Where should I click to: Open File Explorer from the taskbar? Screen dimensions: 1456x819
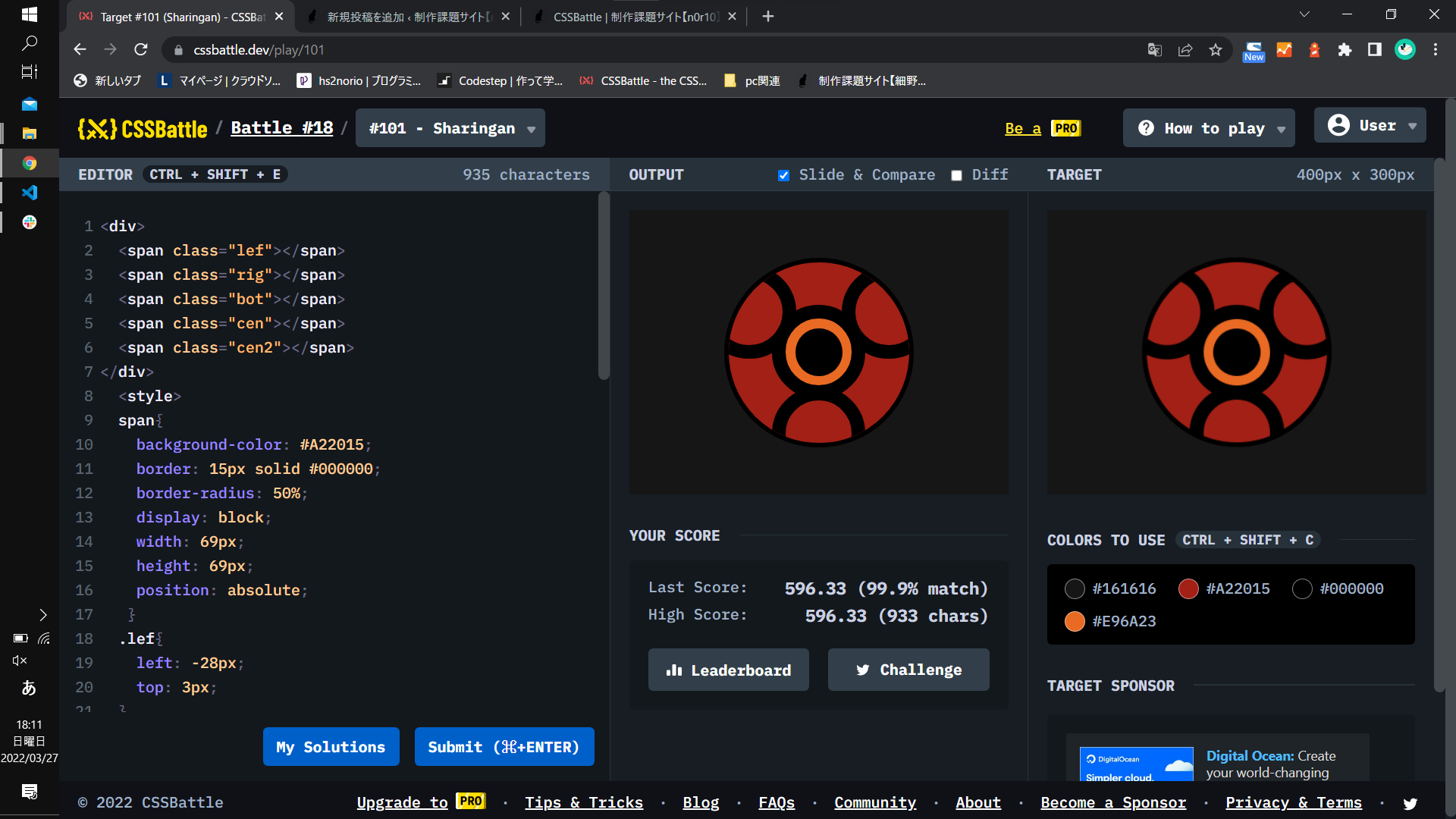30,133
